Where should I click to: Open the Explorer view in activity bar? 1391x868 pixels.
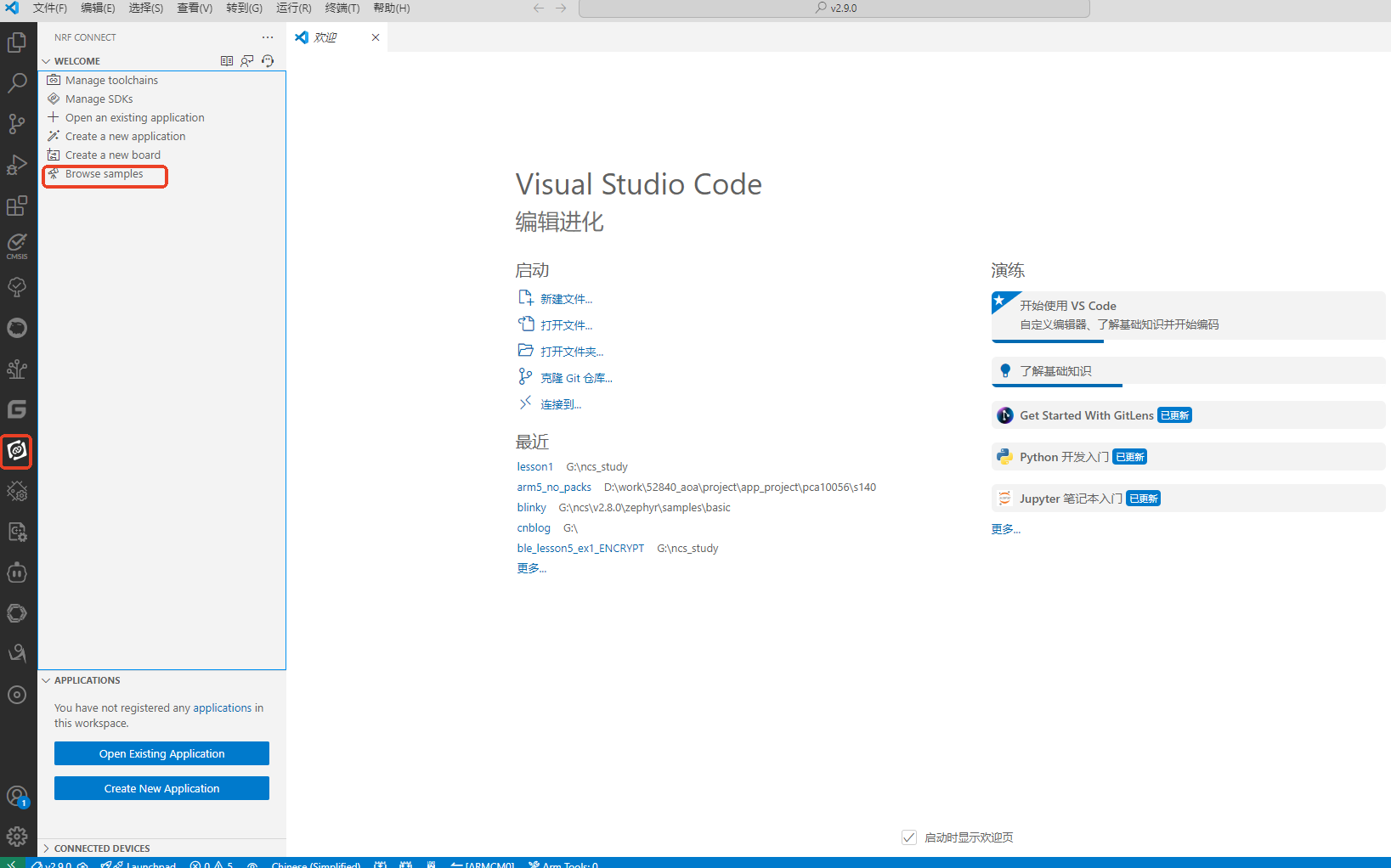pyautogui.click(x=17, y=42)
